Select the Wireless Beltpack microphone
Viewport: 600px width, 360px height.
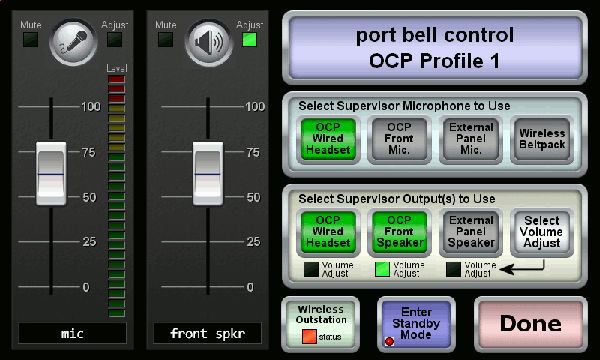542,139
